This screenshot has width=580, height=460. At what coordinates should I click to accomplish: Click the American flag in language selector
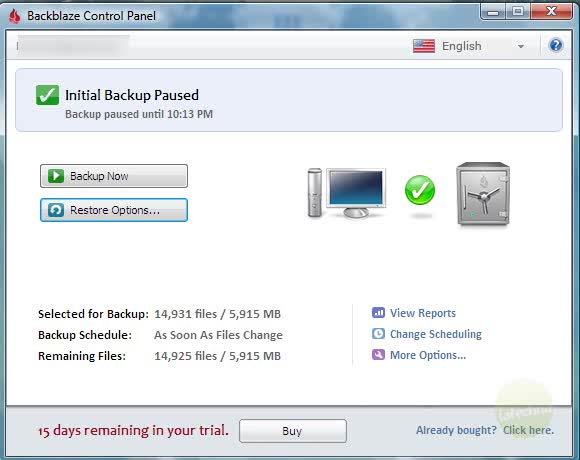424,46
